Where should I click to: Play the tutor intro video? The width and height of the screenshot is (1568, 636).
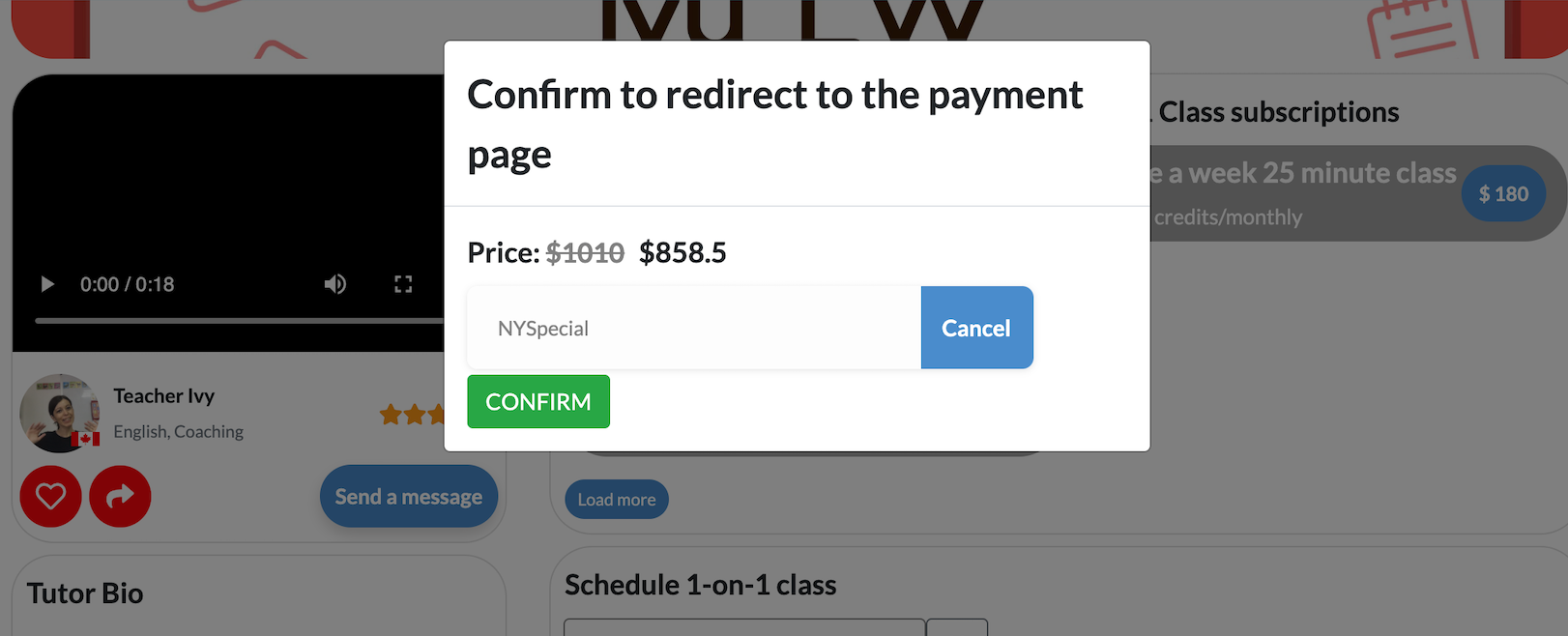coord(46,284)
